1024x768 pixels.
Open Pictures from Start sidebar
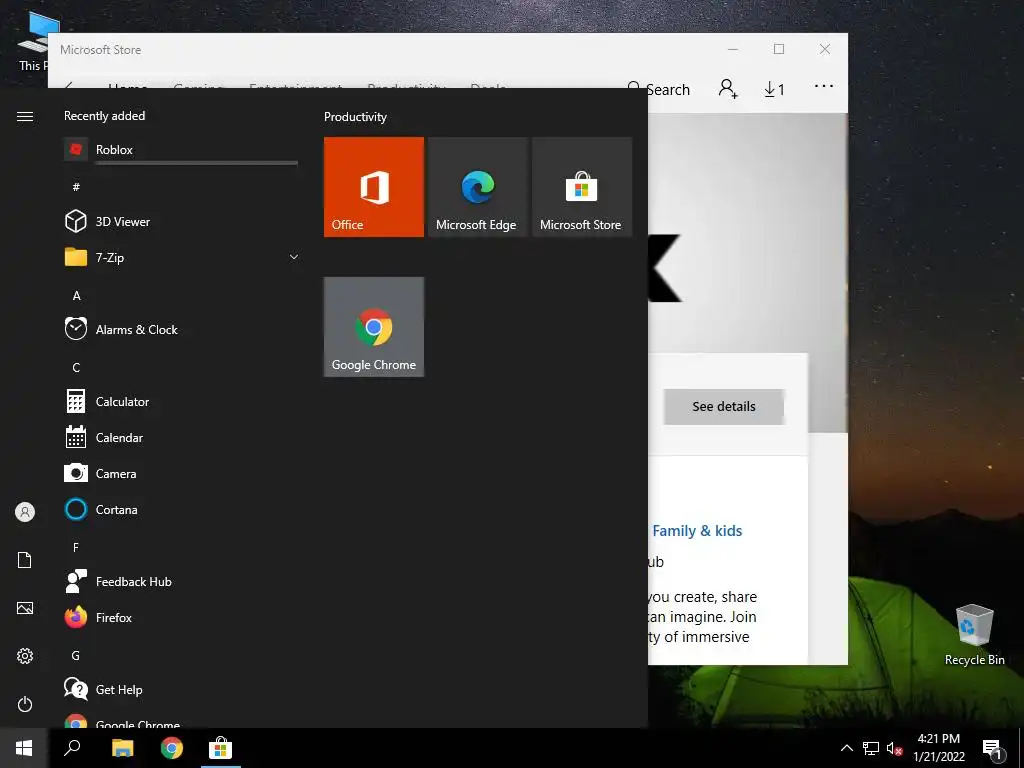(x=25, y=608)
